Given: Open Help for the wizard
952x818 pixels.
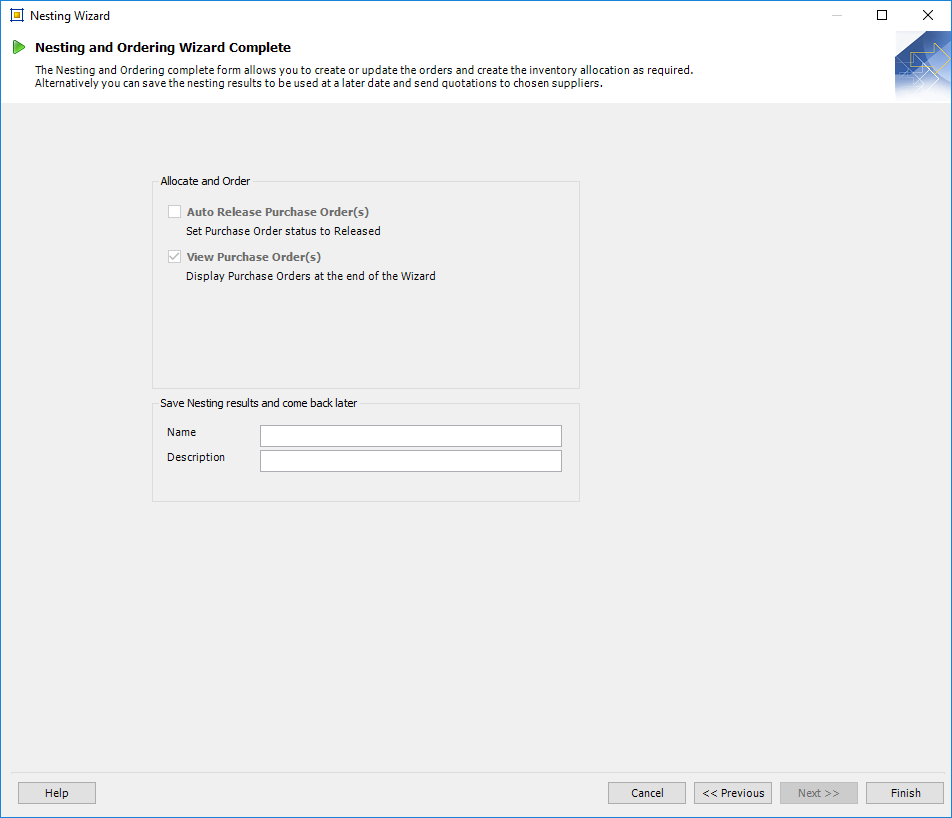Looking at the screenshot, I should point(57,793).
